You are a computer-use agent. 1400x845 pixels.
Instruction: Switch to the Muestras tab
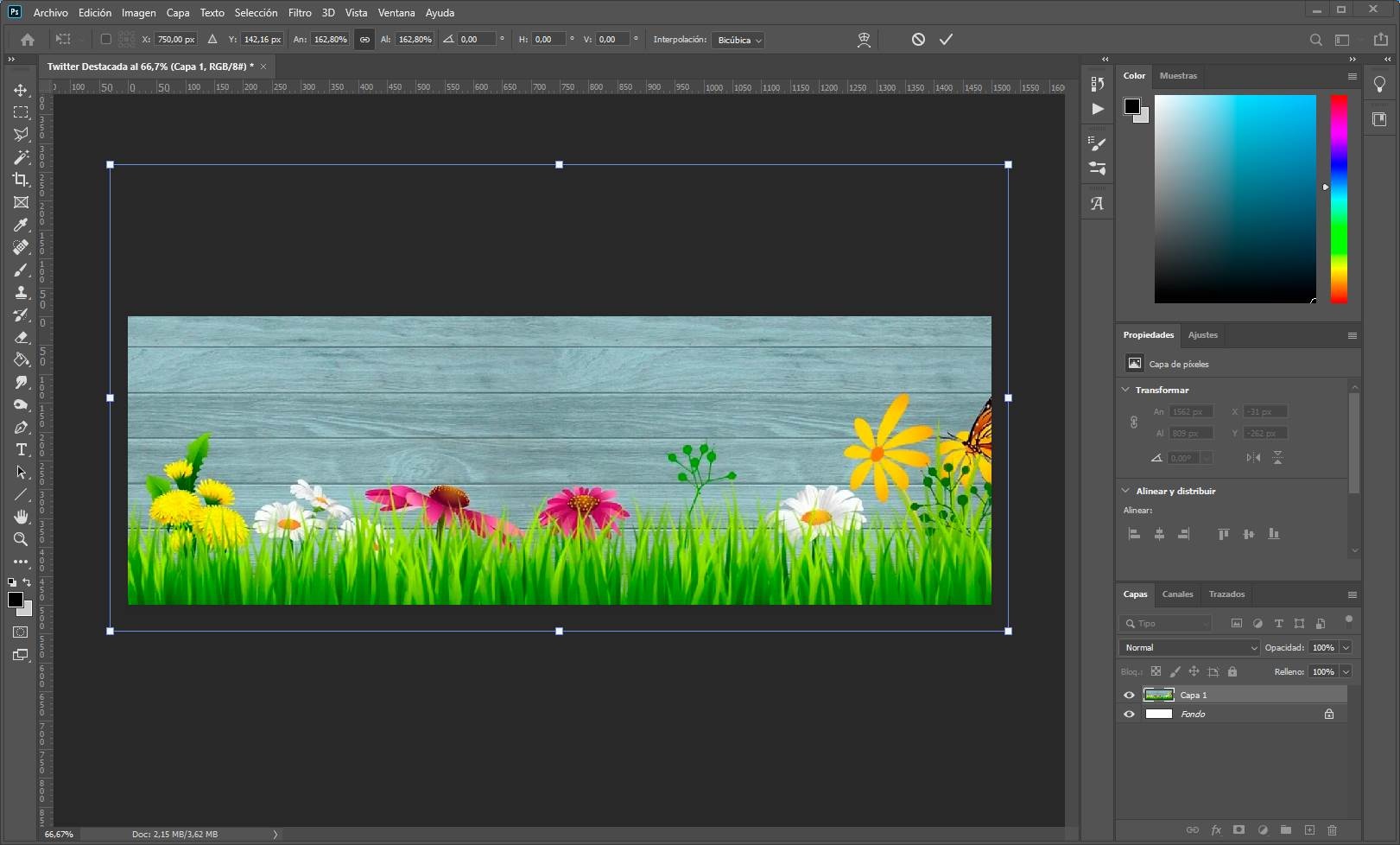pos(1178,76)
